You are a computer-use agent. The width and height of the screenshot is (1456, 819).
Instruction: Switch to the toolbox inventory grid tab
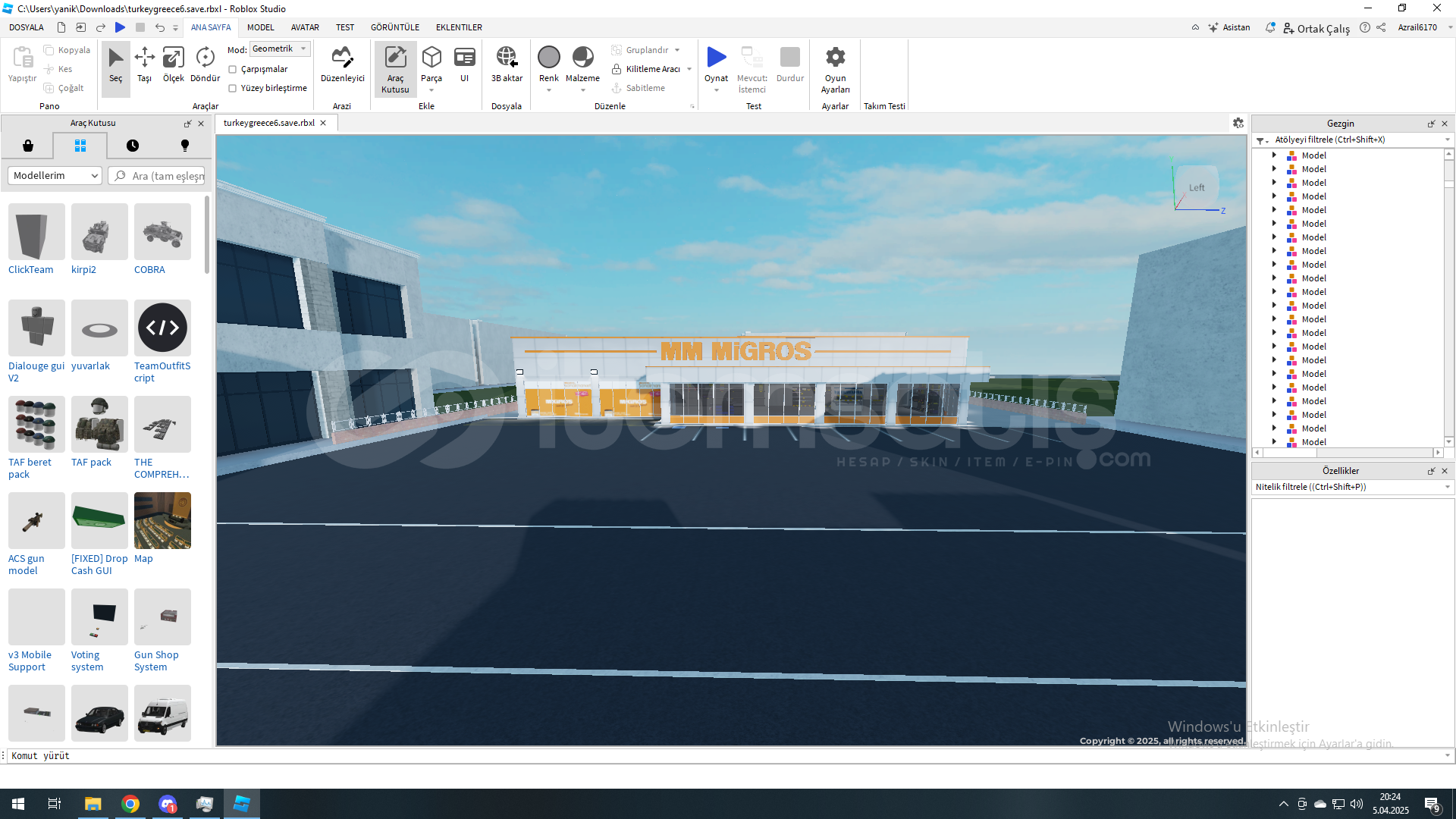coord(80,146)
